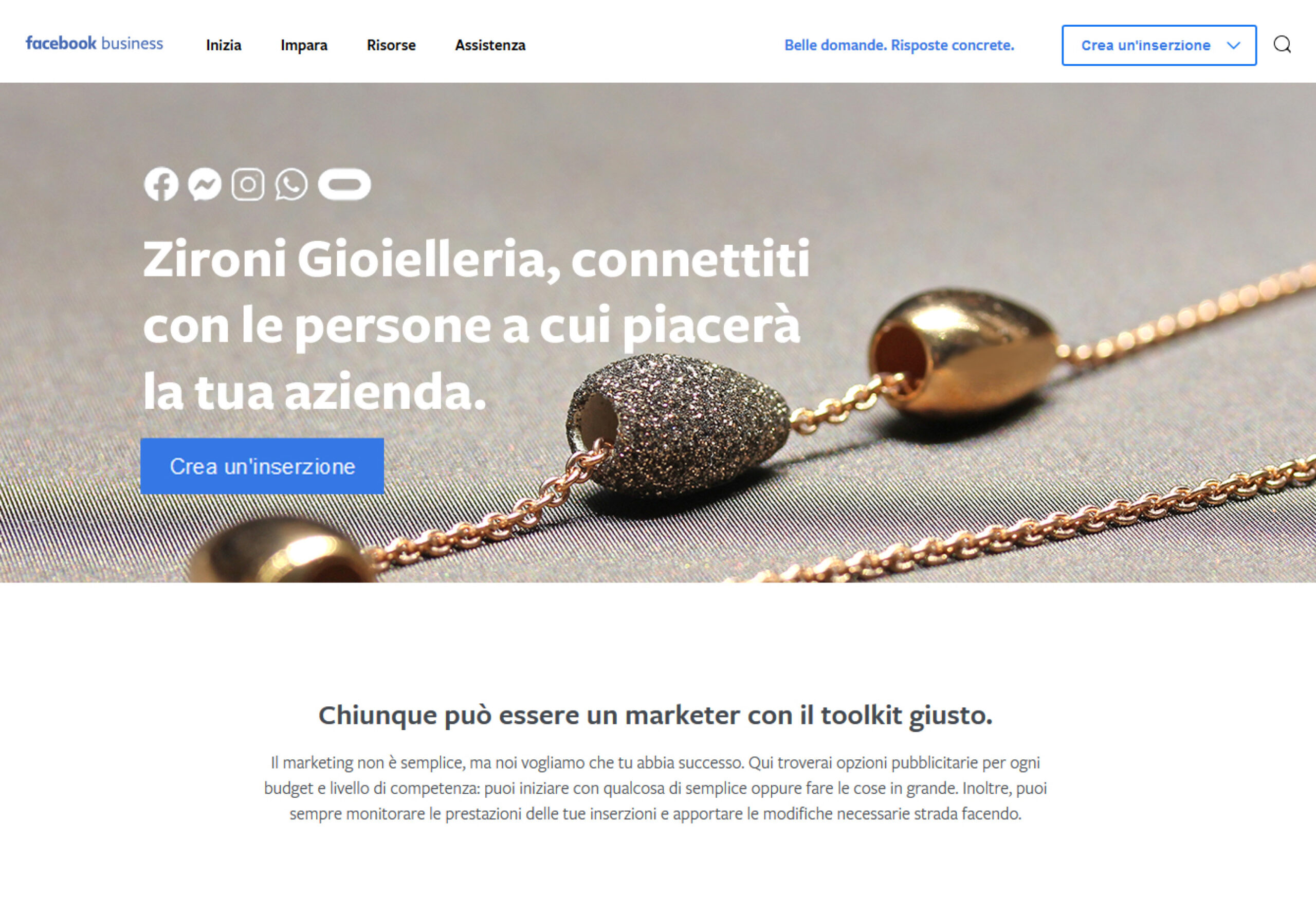The width and height of the screenshot is (1316, 912).
Task: Click the Oculus pill-shaped icon
Action: tap(344, 184)
